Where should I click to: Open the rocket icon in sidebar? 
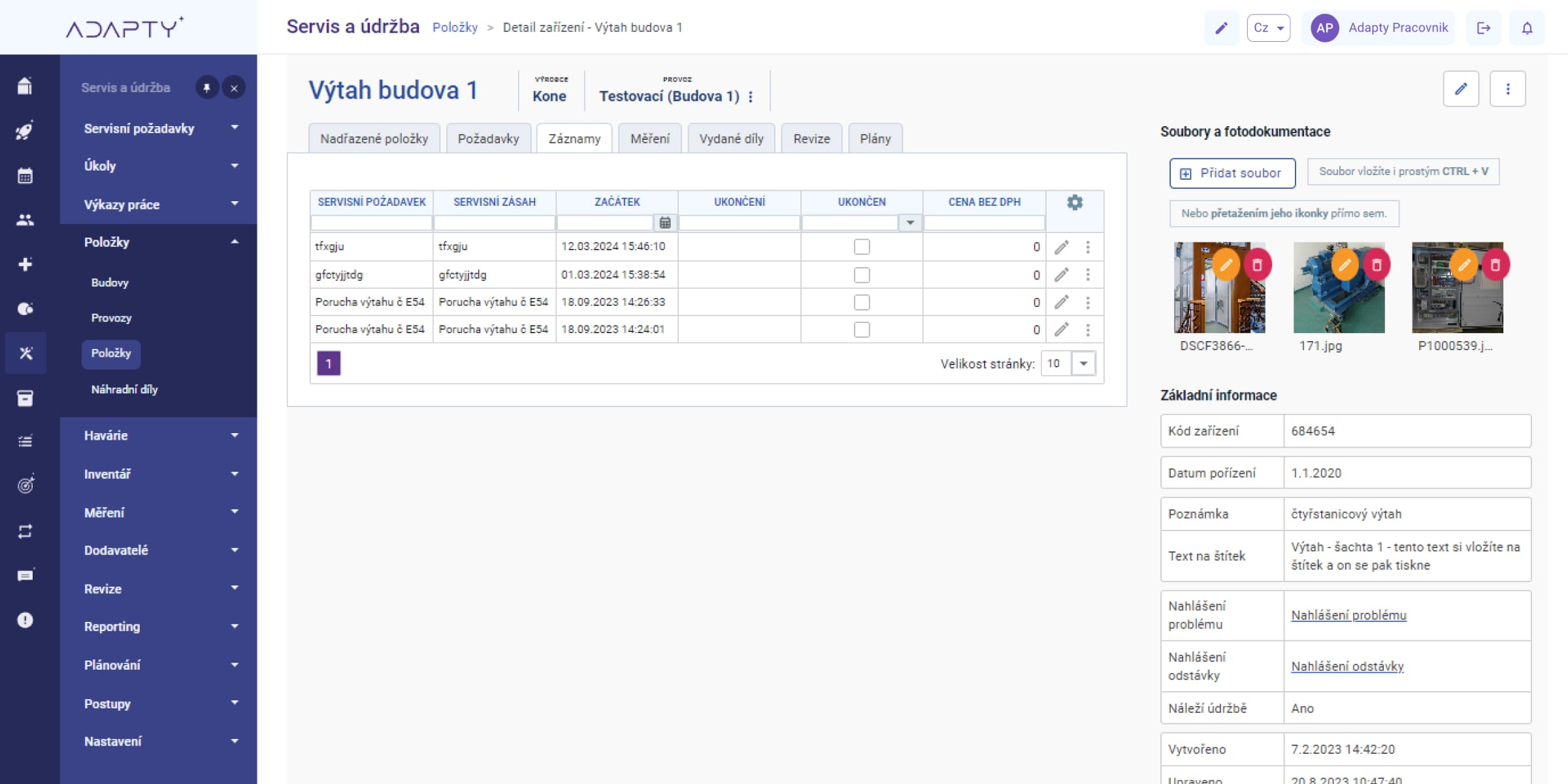[x=25, y=131]
